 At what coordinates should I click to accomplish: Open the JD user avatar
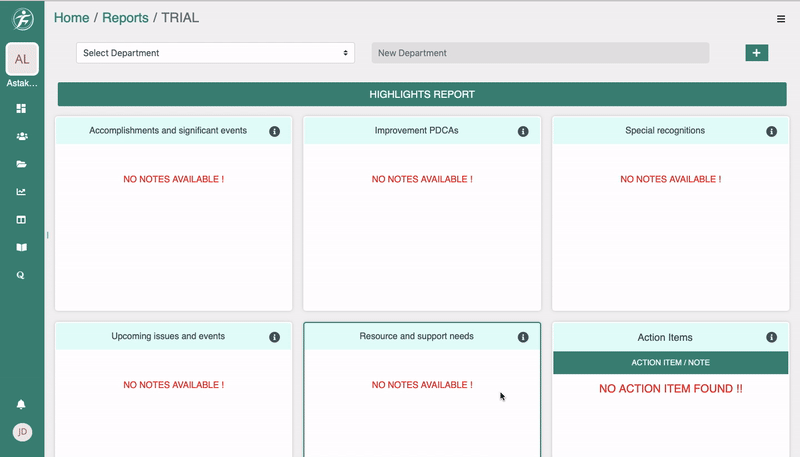[x=22, y=432]
